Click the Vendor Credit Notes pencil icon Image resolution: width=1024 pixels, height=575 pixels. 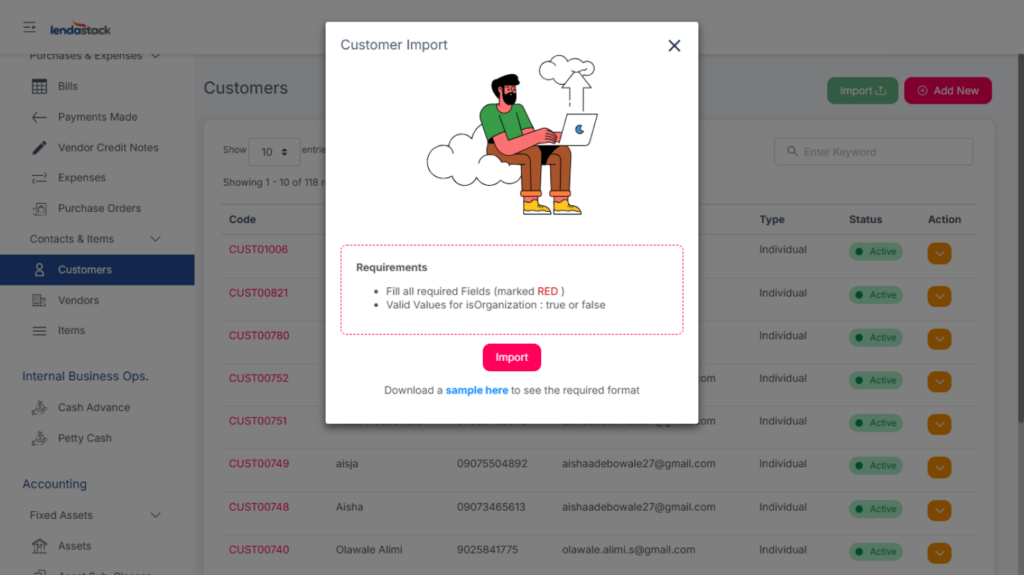click(40, 148)
